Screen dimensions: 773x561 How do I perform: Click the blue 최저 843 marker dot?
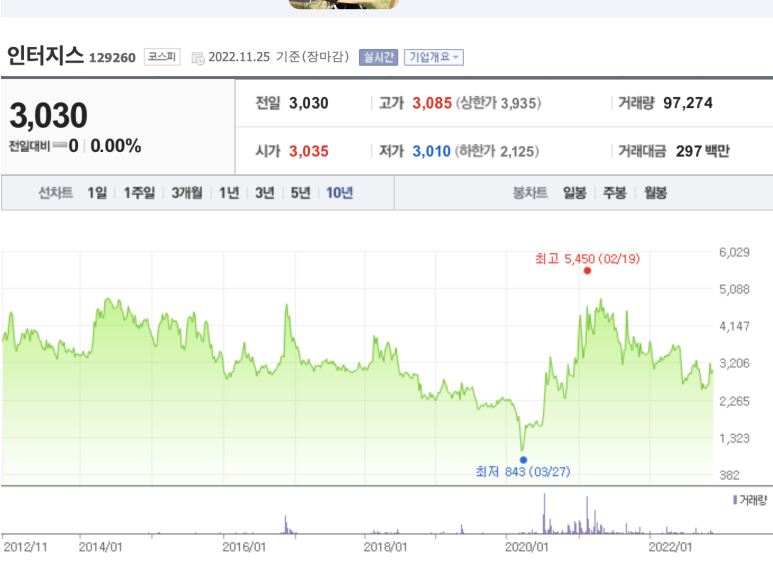[x=524, y=460]
